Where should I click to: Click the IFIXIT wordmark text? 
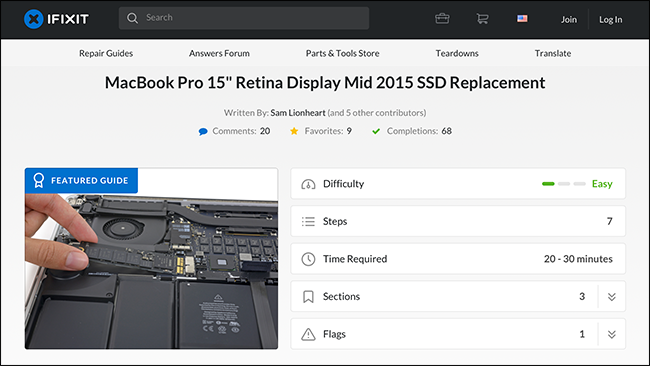click(x=68, y=19)
